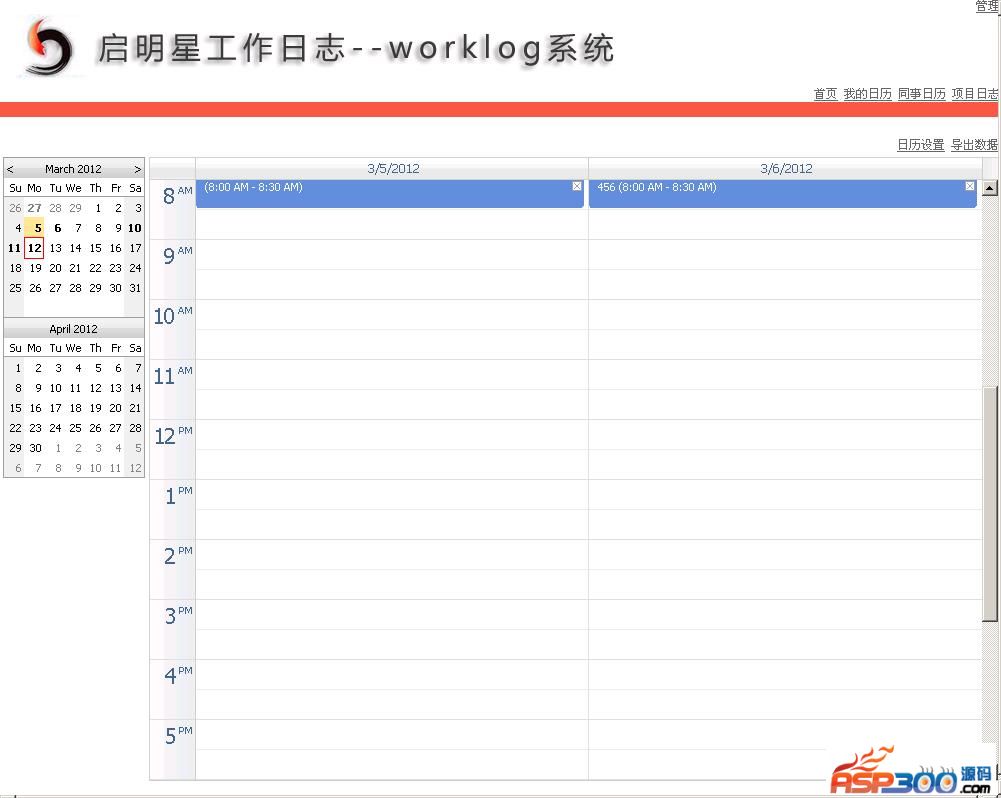Select March 6 in mini calendar
Image resolution: width=1001 pixels, height=798 pixels.
57,228
